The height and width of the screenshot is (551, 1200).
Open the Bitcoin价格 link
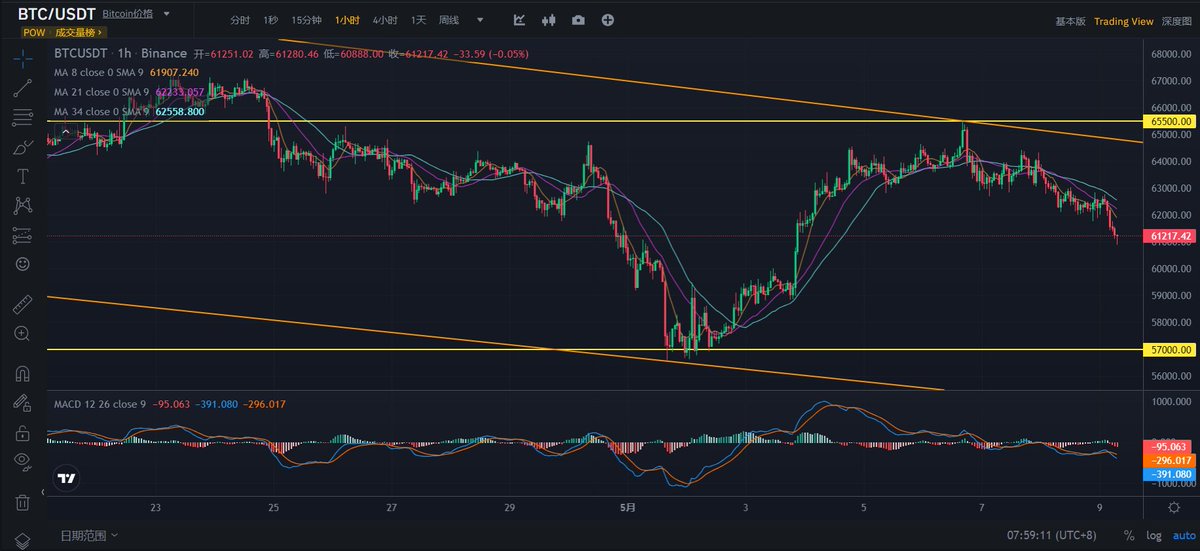[127, 15]
